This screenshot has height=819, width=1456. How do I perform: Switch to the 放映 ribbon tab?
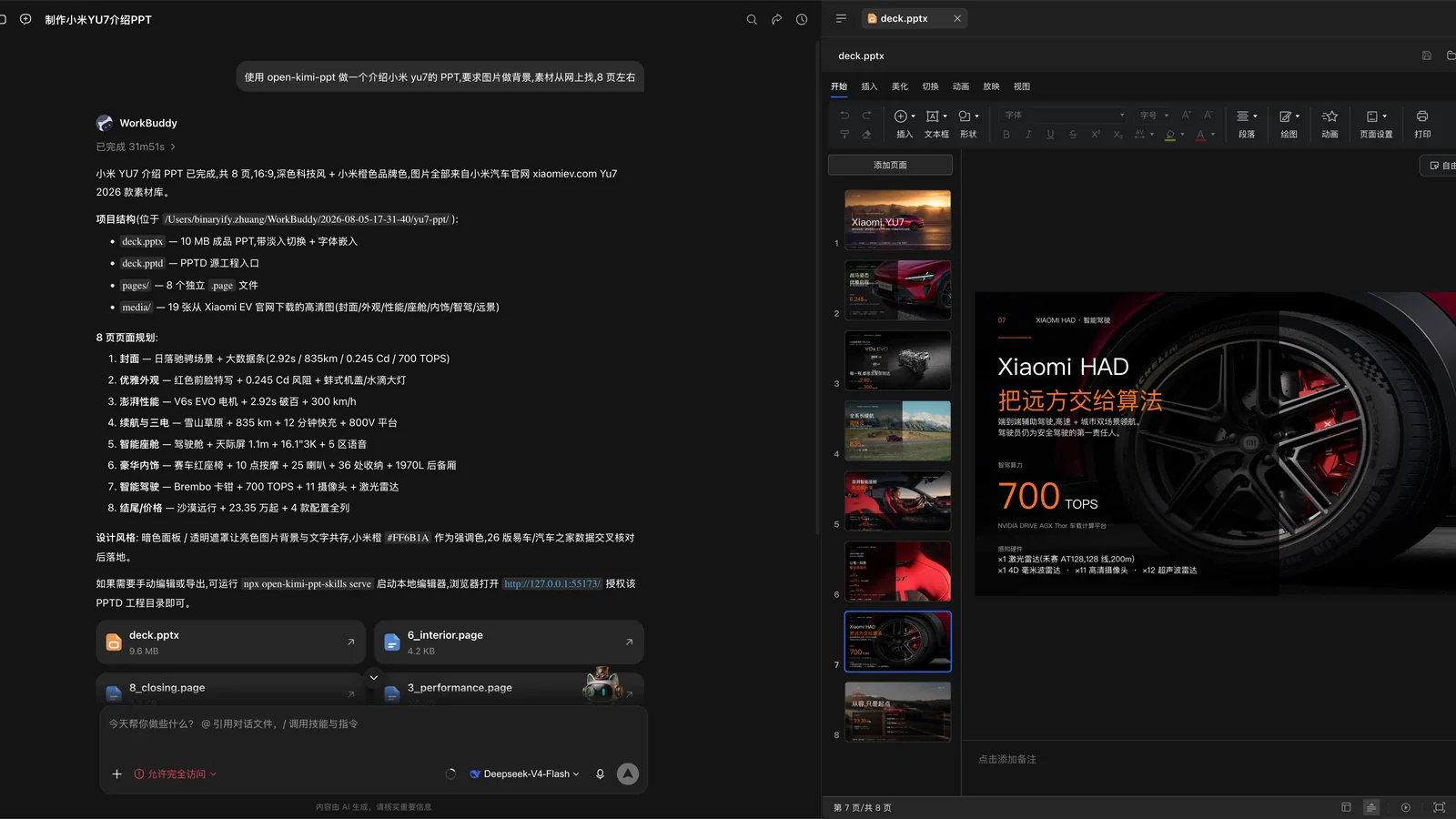click(991, 86)
